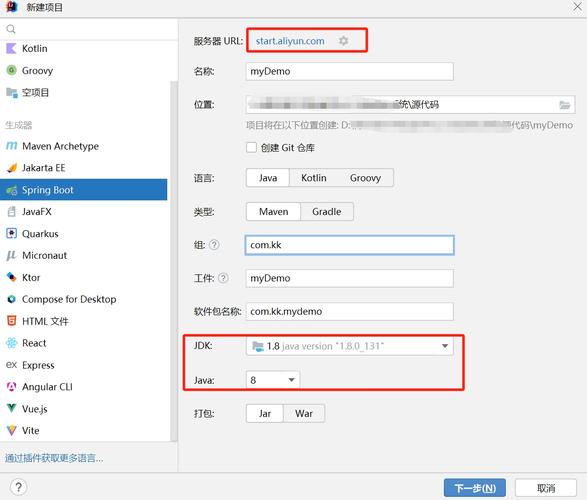Open the get more languages via plugins link

point(54,458)
